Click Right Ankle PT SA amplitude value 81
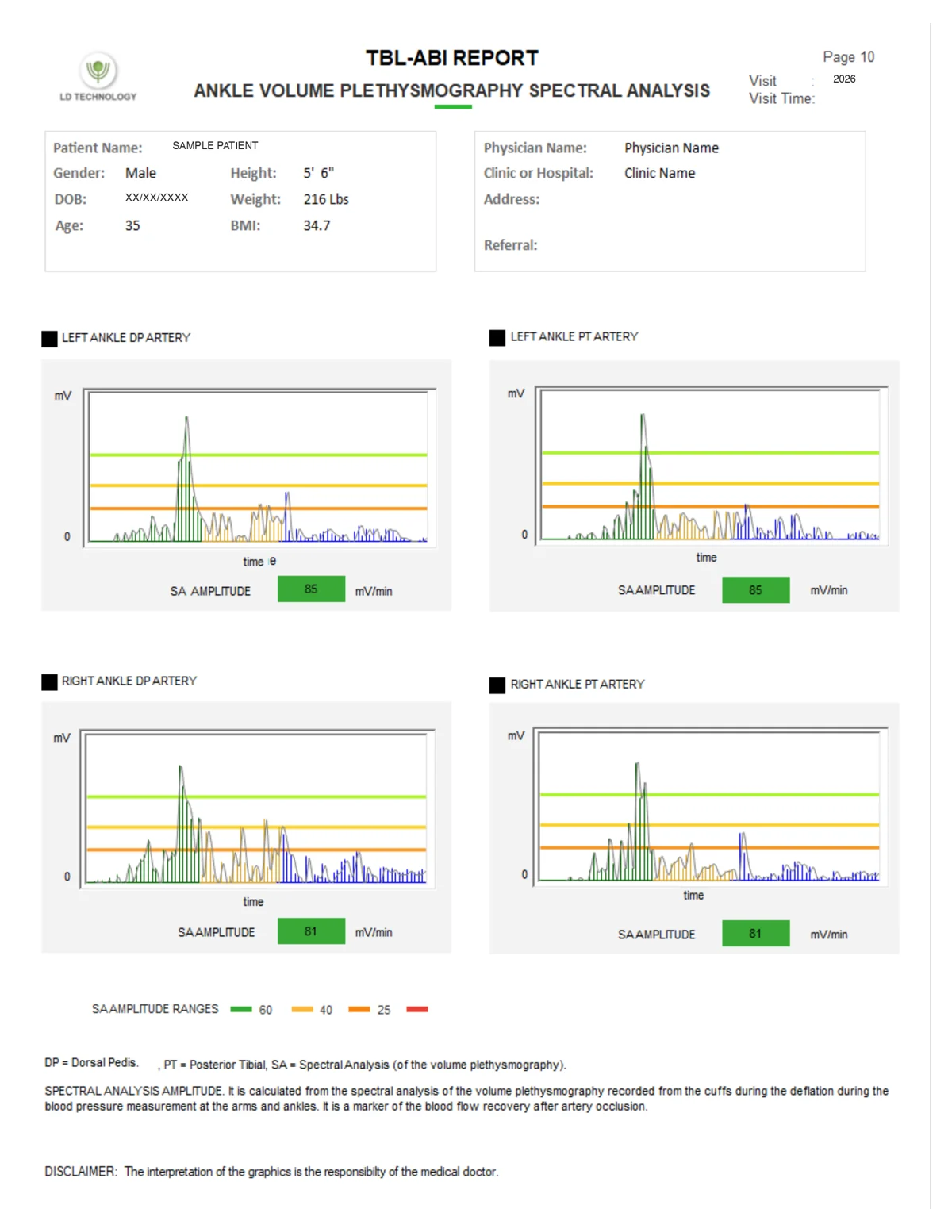The width and height of the screenshot is (952, 1232). (x=756, y=933)
